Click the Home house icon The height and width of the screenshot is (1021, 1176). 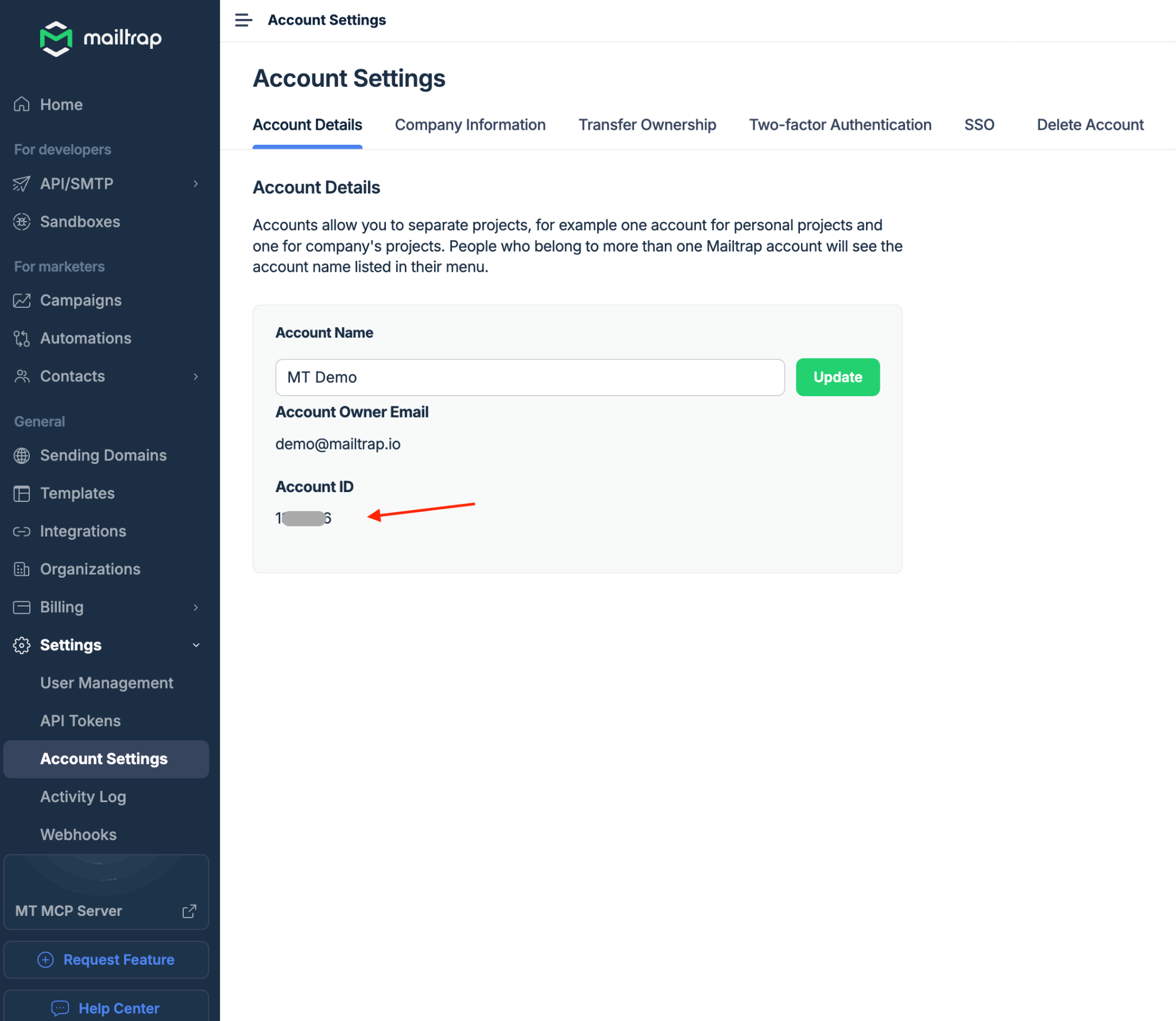(22, 105)
